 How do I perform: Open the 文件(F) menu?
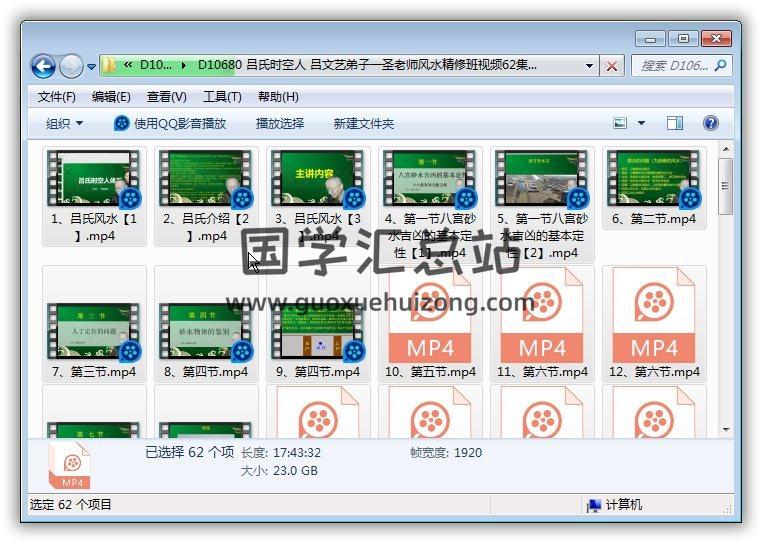coord(57,97)
